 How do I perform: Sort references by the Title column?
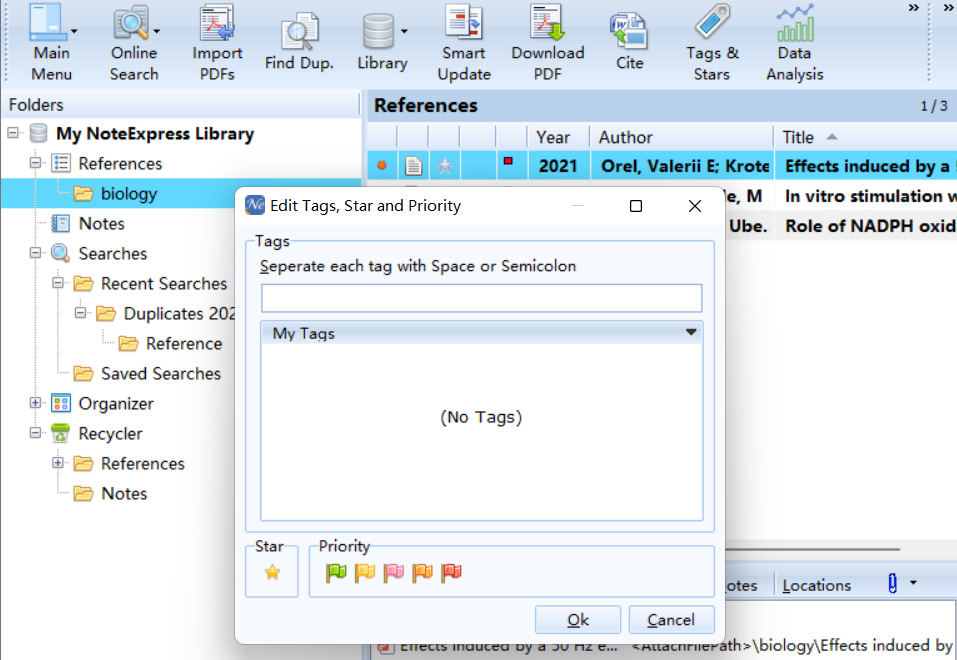[x=865, y=137]
